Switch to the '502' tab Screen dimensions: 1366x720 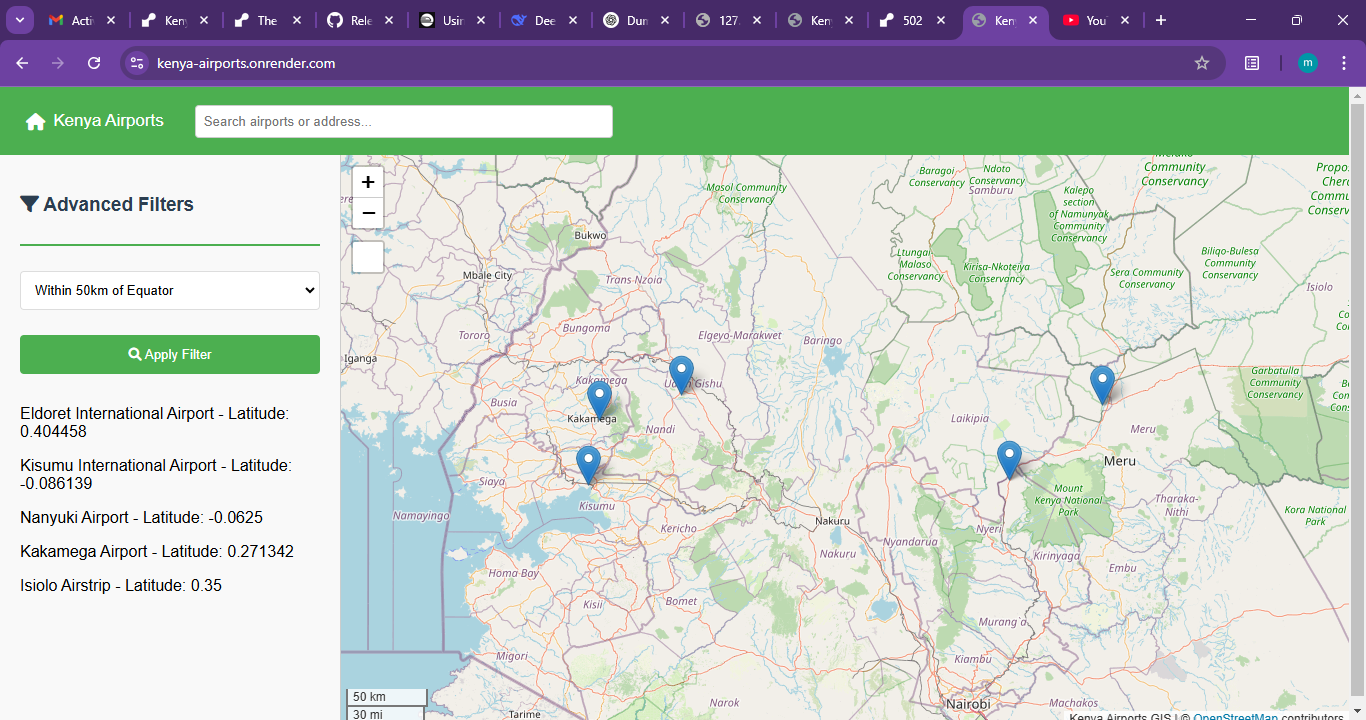[x=914, y=20]
